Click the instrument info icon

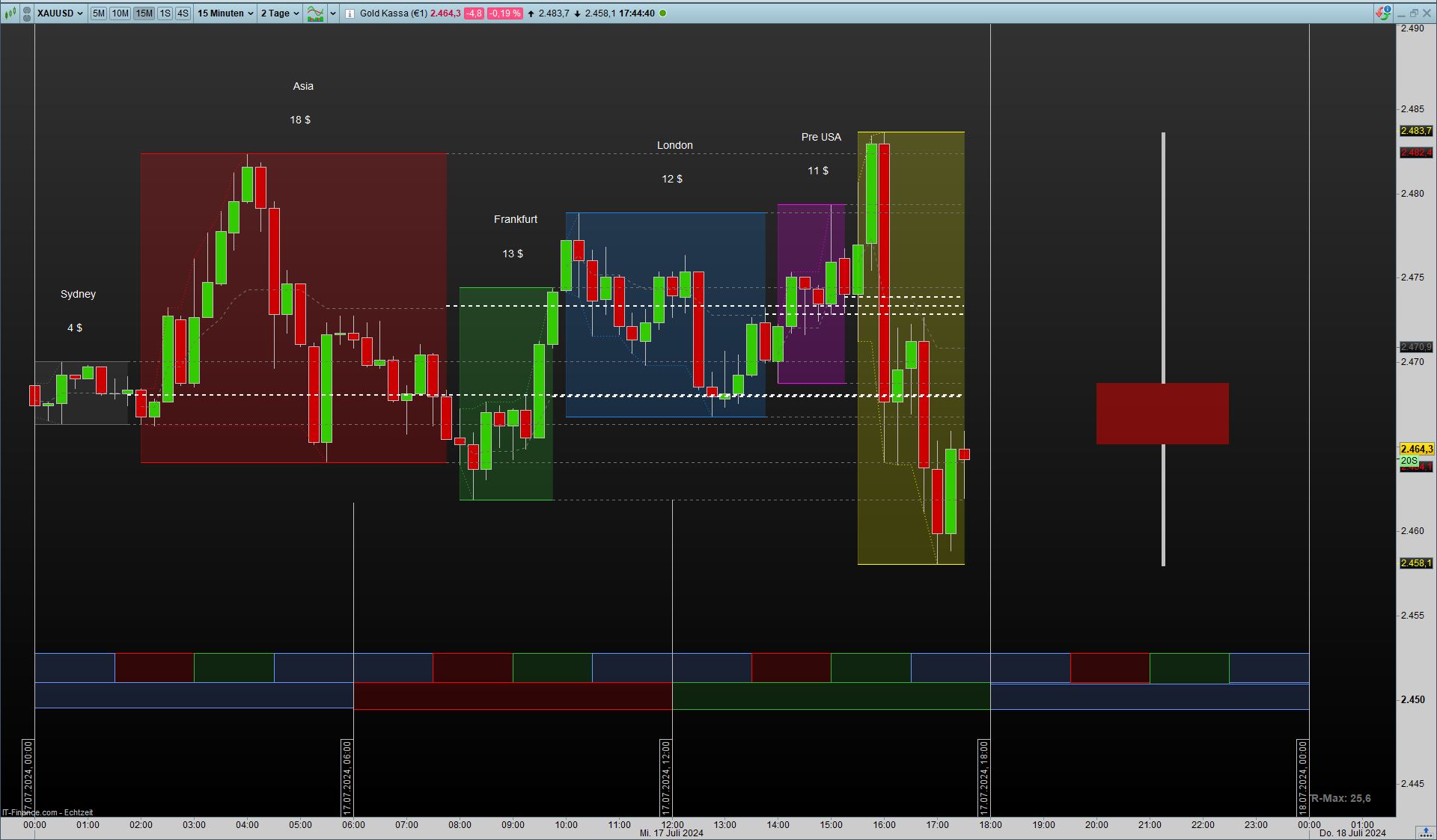pyautogui.click(x=350, y=13)
